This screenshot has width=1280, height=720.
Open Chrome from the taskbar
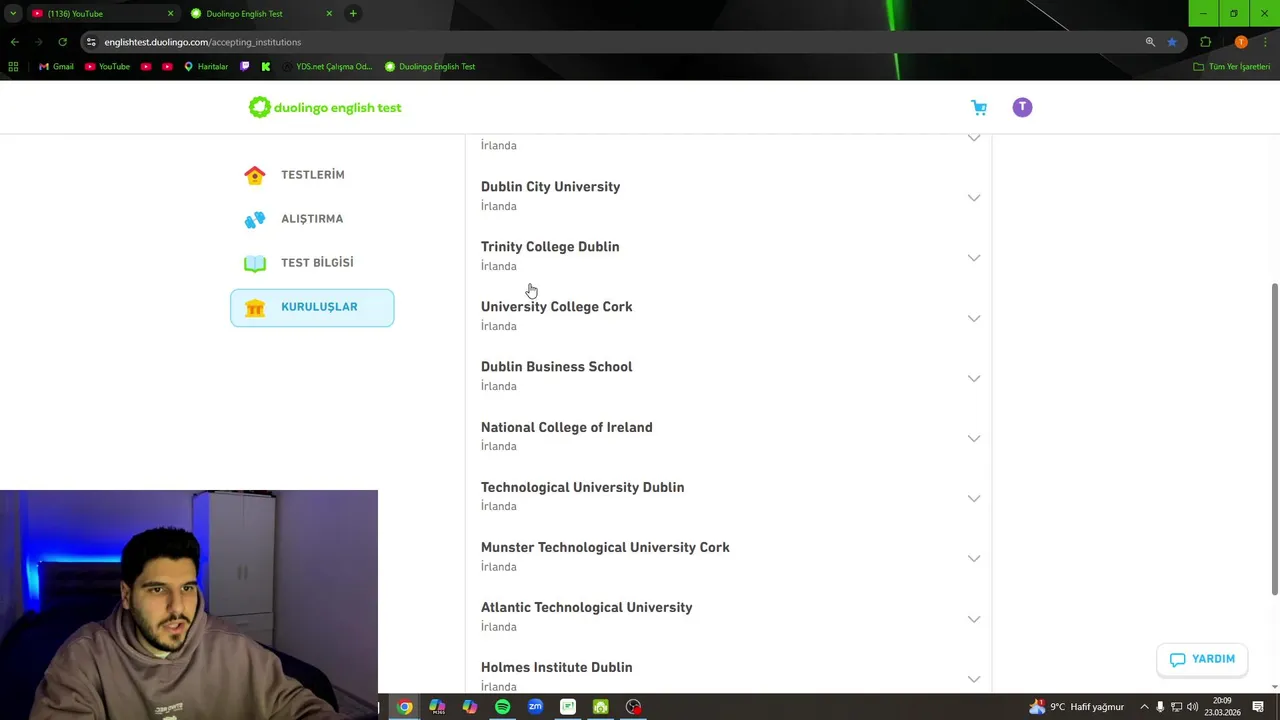(404, 707)
